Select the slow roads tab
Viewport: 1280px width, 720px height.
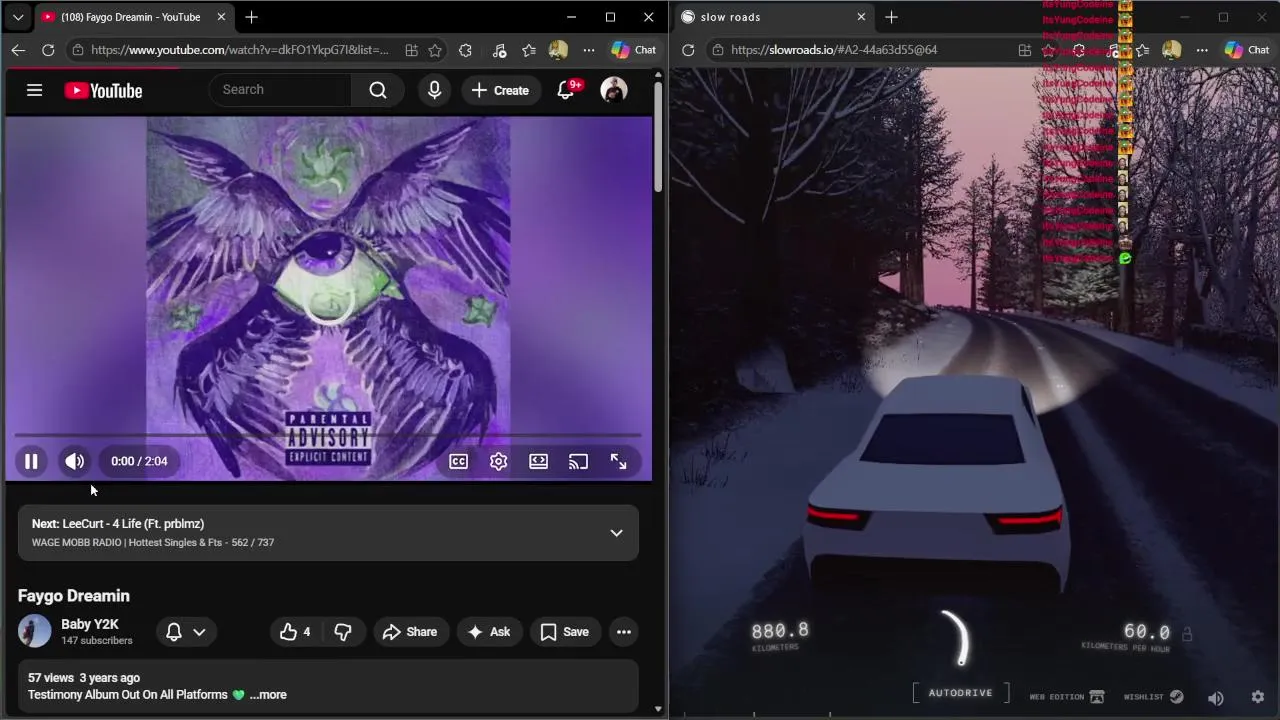click(x=775, y=17)
